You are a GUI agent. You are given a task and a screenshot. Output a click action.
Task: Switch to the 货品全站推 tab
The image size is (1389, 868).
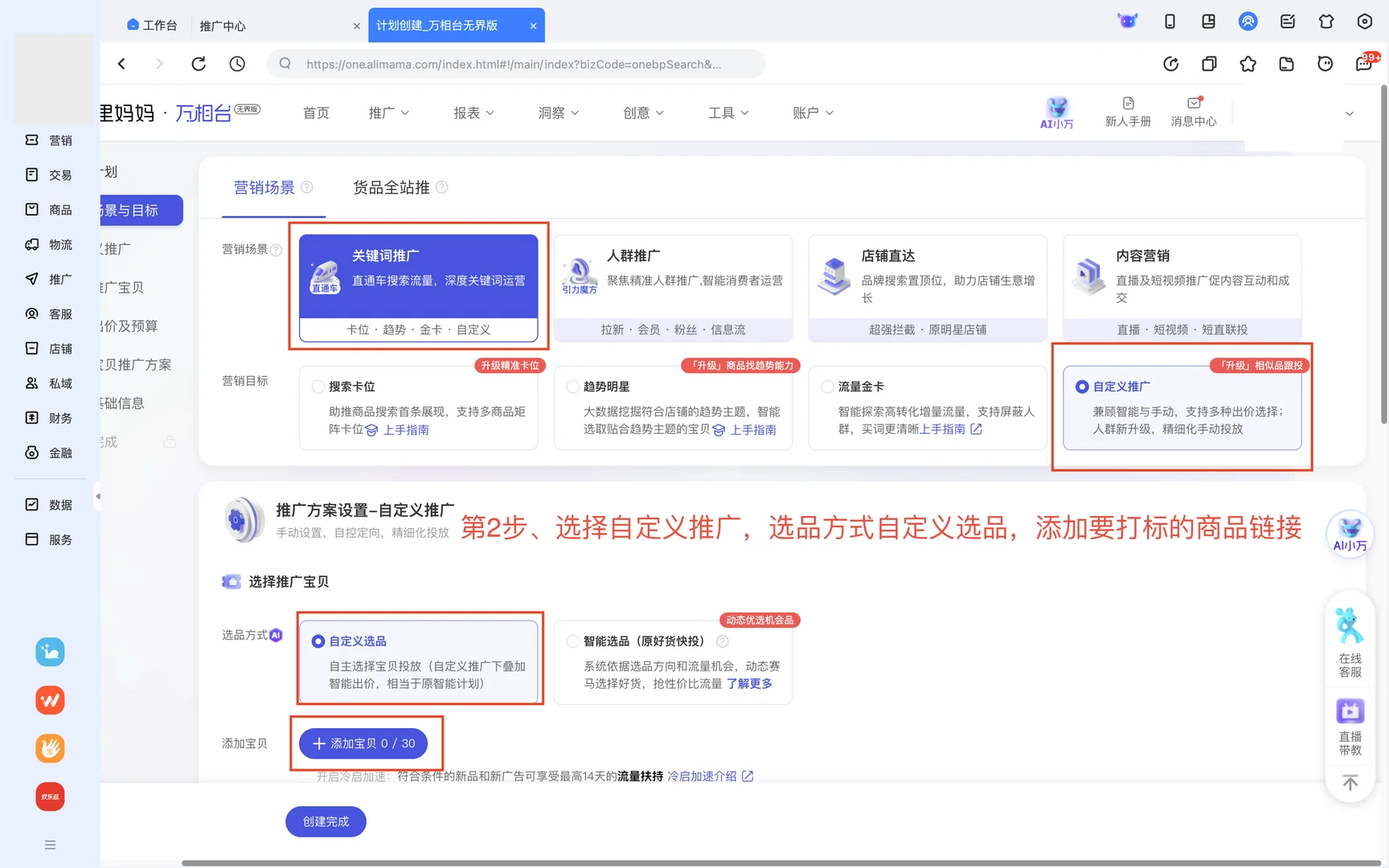pos(391,187)
